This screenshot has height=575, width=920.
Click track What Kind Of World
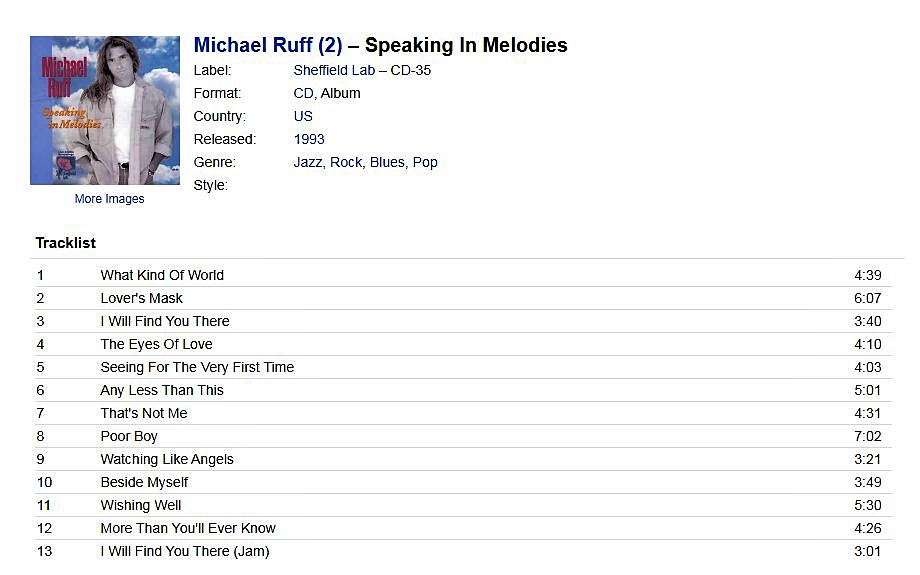point(162,275)
